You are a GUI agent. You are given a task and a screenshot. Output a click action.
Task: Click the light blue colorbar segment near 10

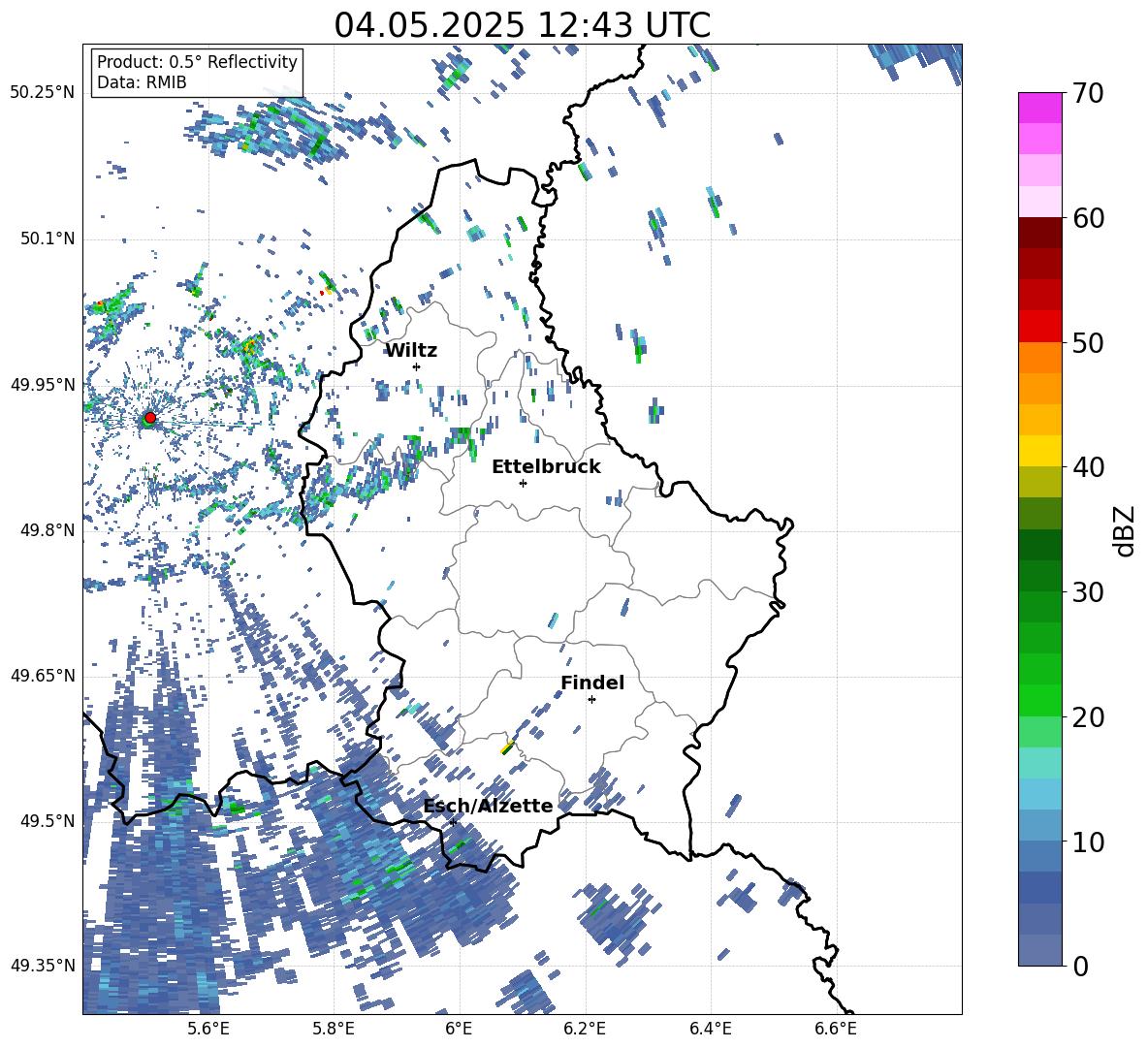click(x=1039, y=826)
